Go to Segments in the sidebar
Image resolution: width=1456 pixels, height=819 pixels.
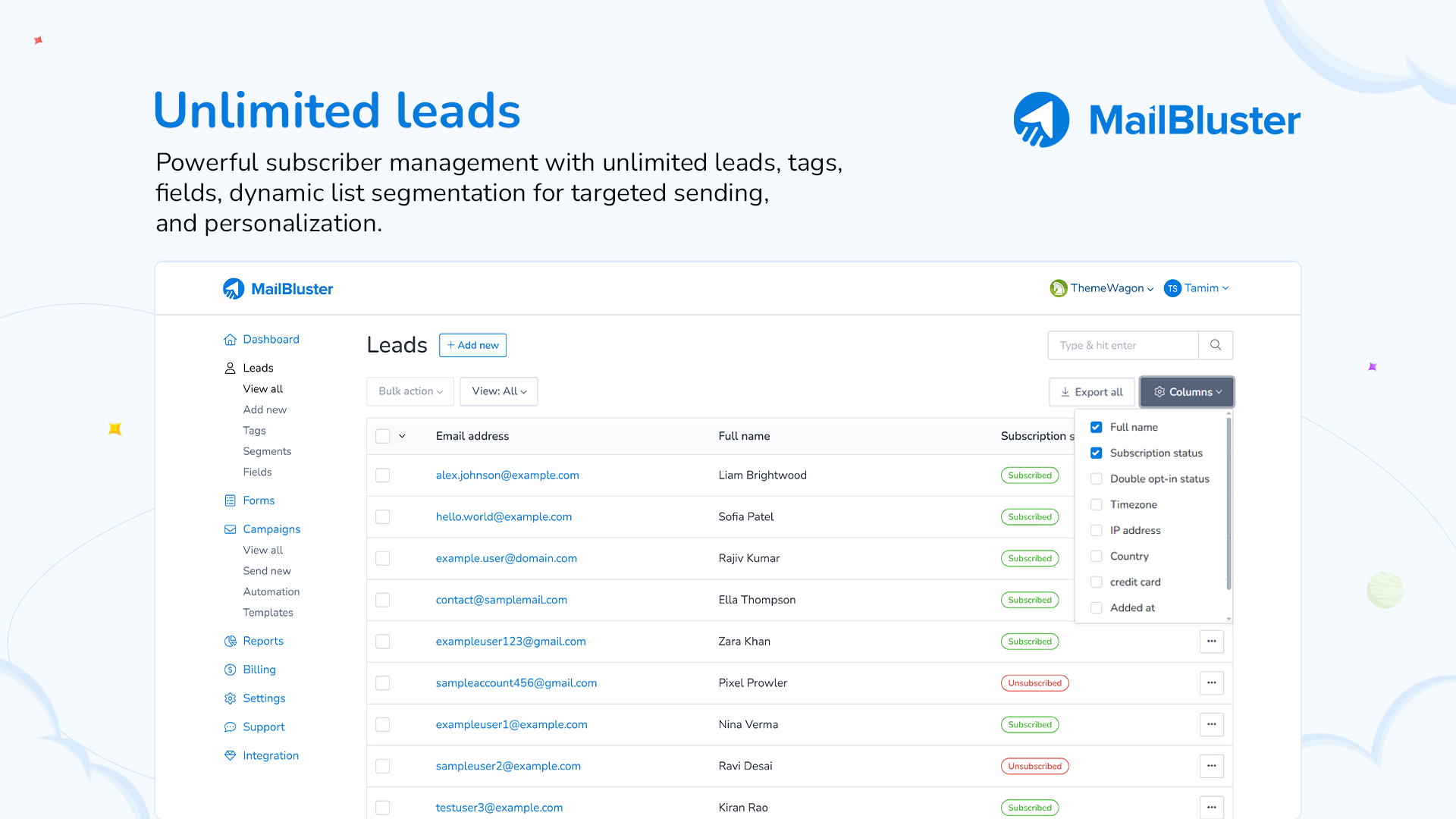267,451
